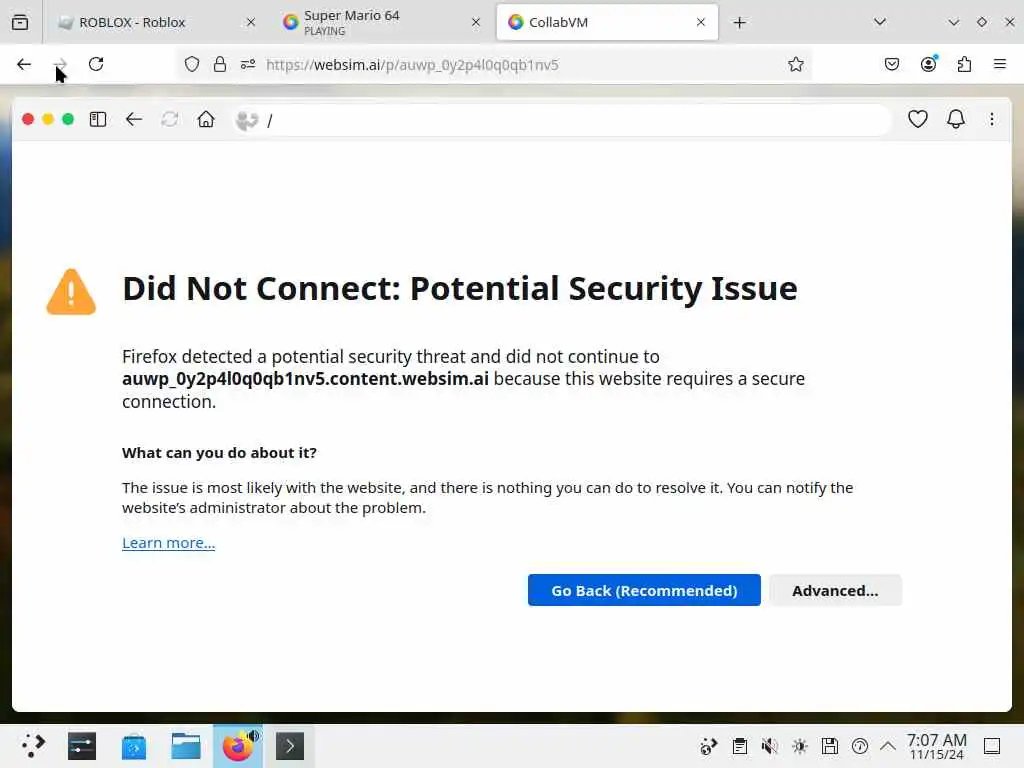Click the Firefox account icon
1024x768 pixels.
coord(929,65)
